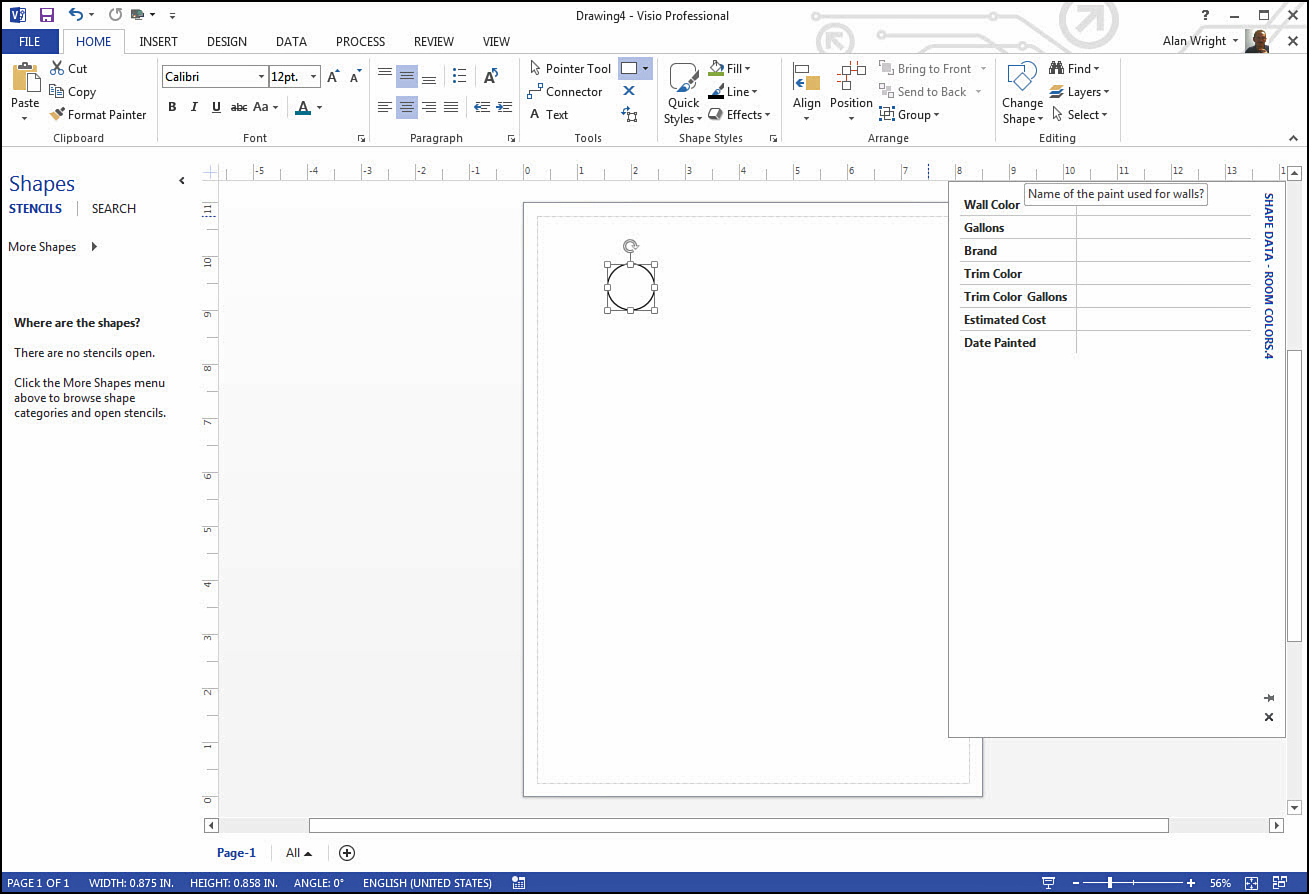This screenshot has width=1309, height=894.
Task: Collapse the ribbon with the up chevron
Action: [1294, 137]
